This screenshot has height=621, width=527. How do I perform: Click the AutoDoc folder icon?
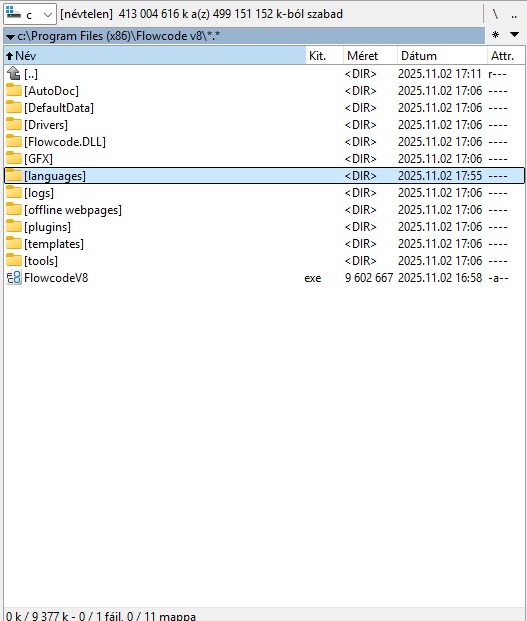pos(13,91)
